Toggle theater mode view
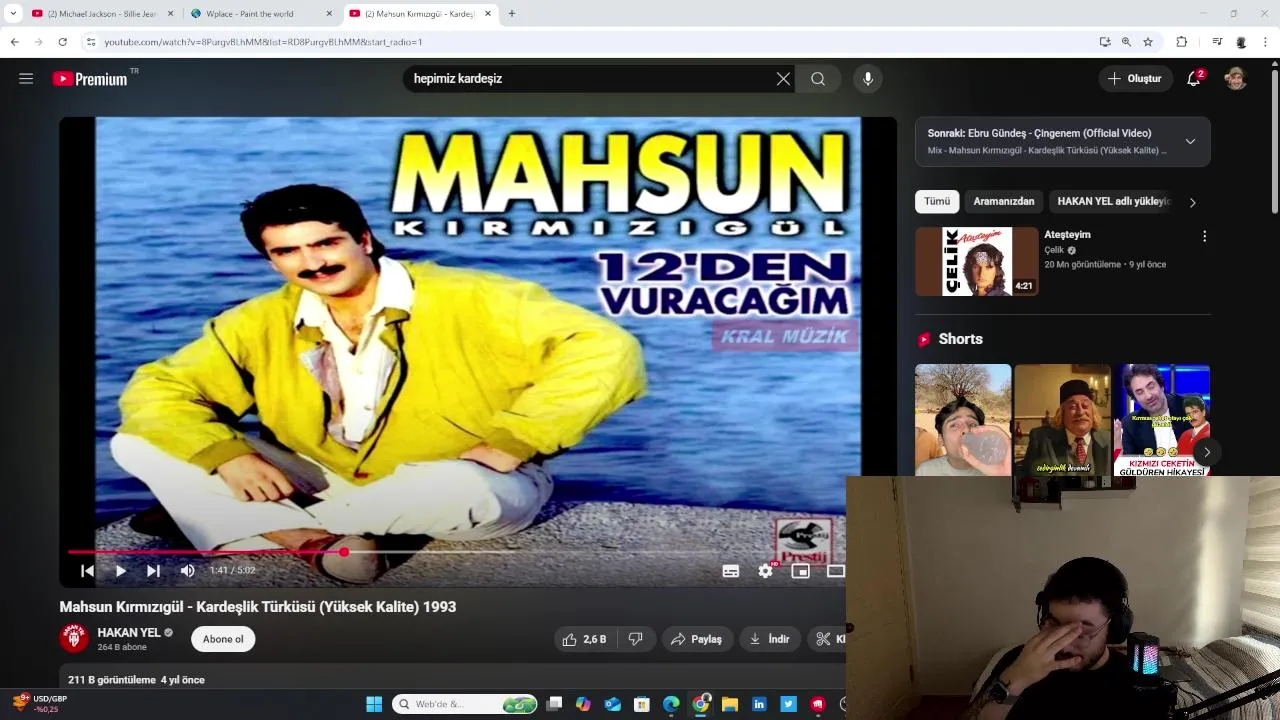Screen dimensions: 1280x720 [835, 571]
